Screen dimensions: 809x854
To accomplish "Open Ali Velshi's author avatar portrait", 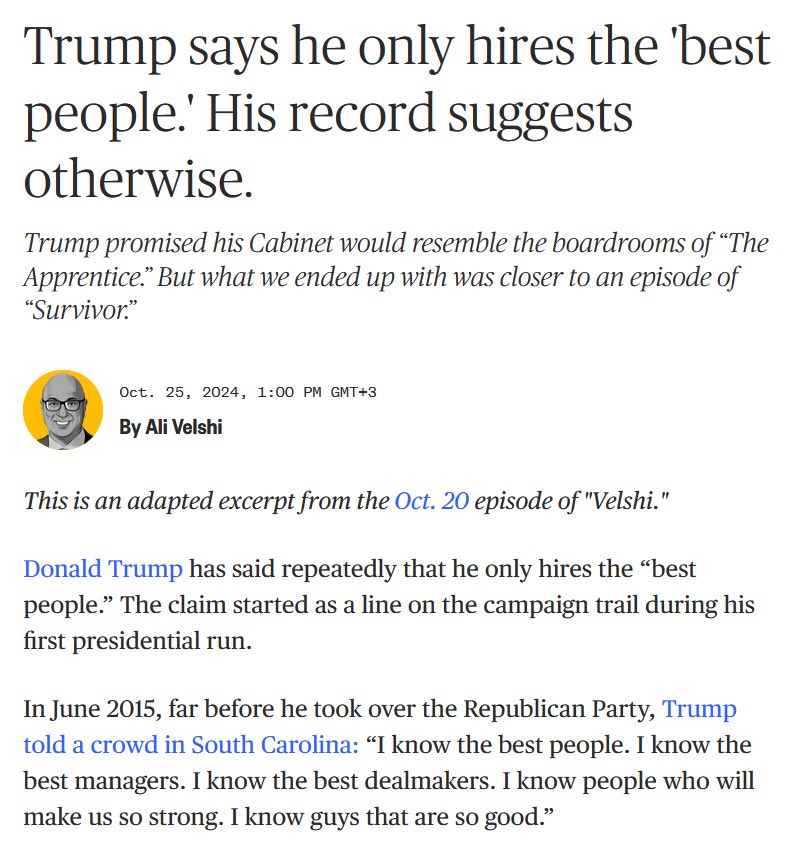I will tap(63, 410).
